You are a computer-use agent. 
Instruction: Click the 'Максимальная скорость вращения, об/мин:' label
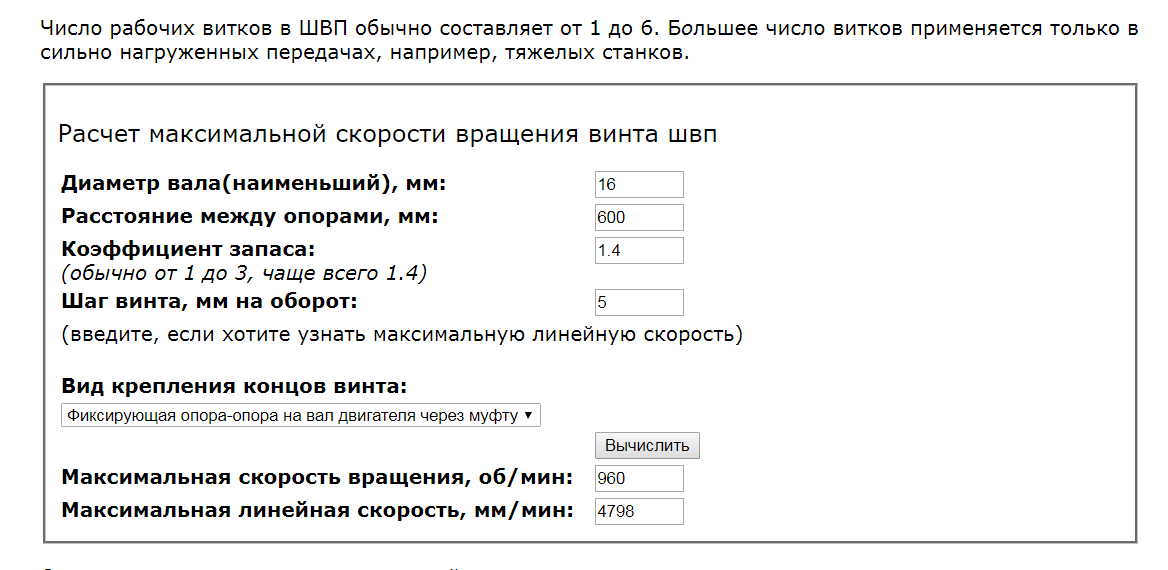[317, 477]
